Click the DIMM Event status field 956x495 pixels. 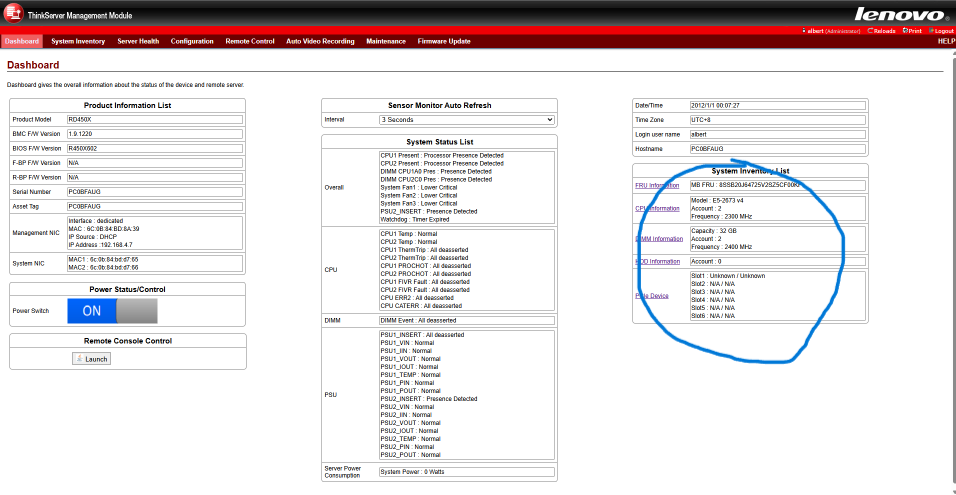pyautogui.click(x=466, y=320)
